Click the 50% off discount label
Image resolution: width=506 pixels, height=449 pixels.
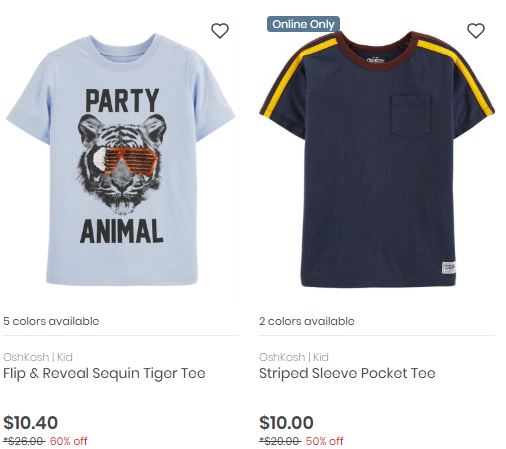pos(324,441)
